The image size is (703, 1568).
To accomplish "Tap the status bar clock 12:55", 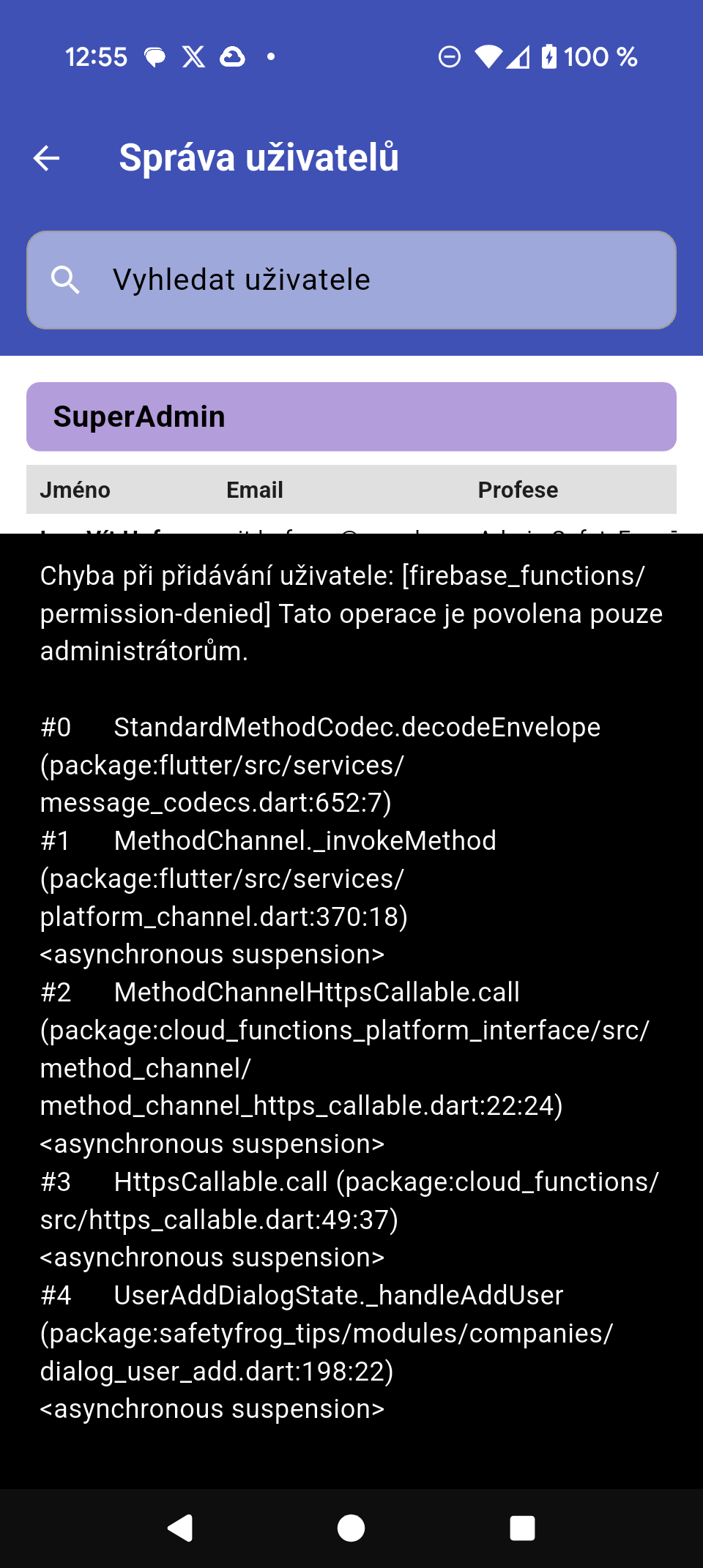I will (x=96, y=57).
